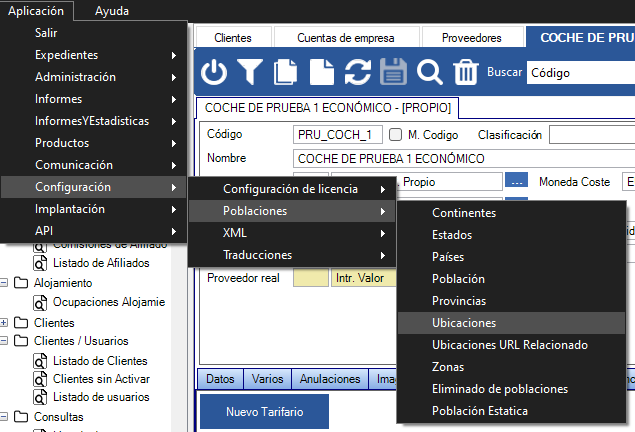Click the filter funnel icon
Viewport: 635px width, 432px height.
point(250,72)
